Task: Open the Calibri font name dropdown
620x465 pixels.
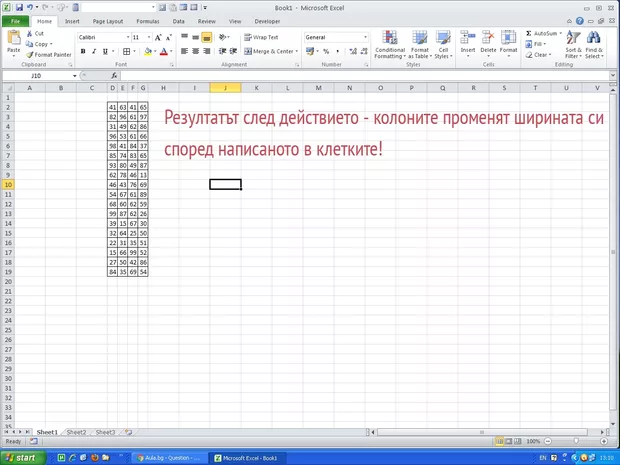Action: (x=128, y=37)
